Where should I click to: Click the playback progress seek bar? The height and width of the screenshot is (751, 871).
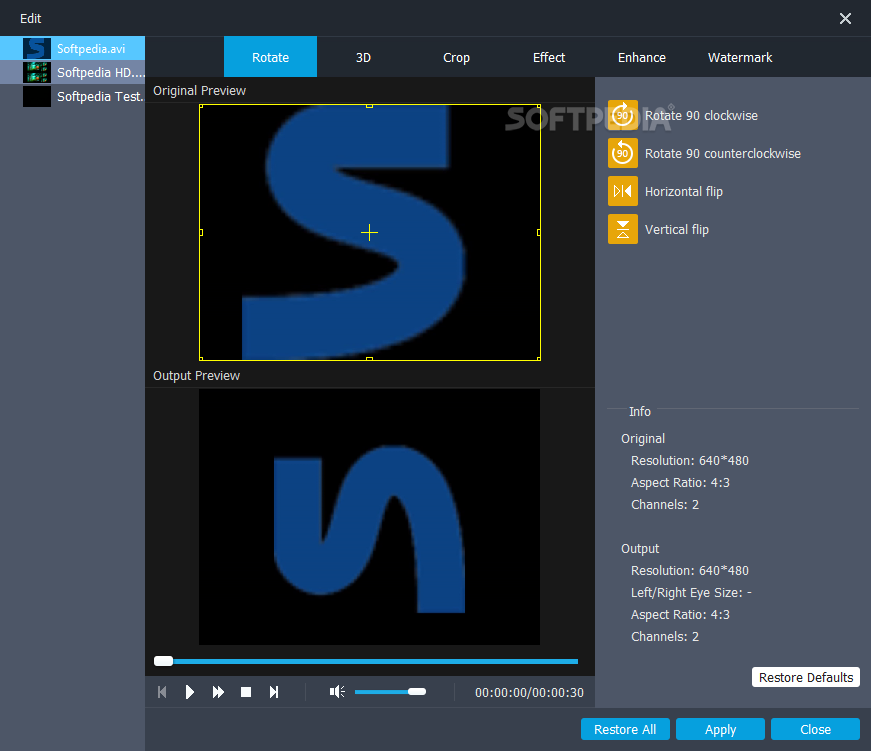click(366, 661)
